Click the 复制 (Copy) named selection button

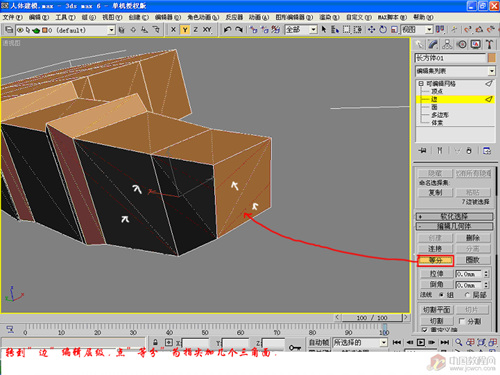point(435,193)
